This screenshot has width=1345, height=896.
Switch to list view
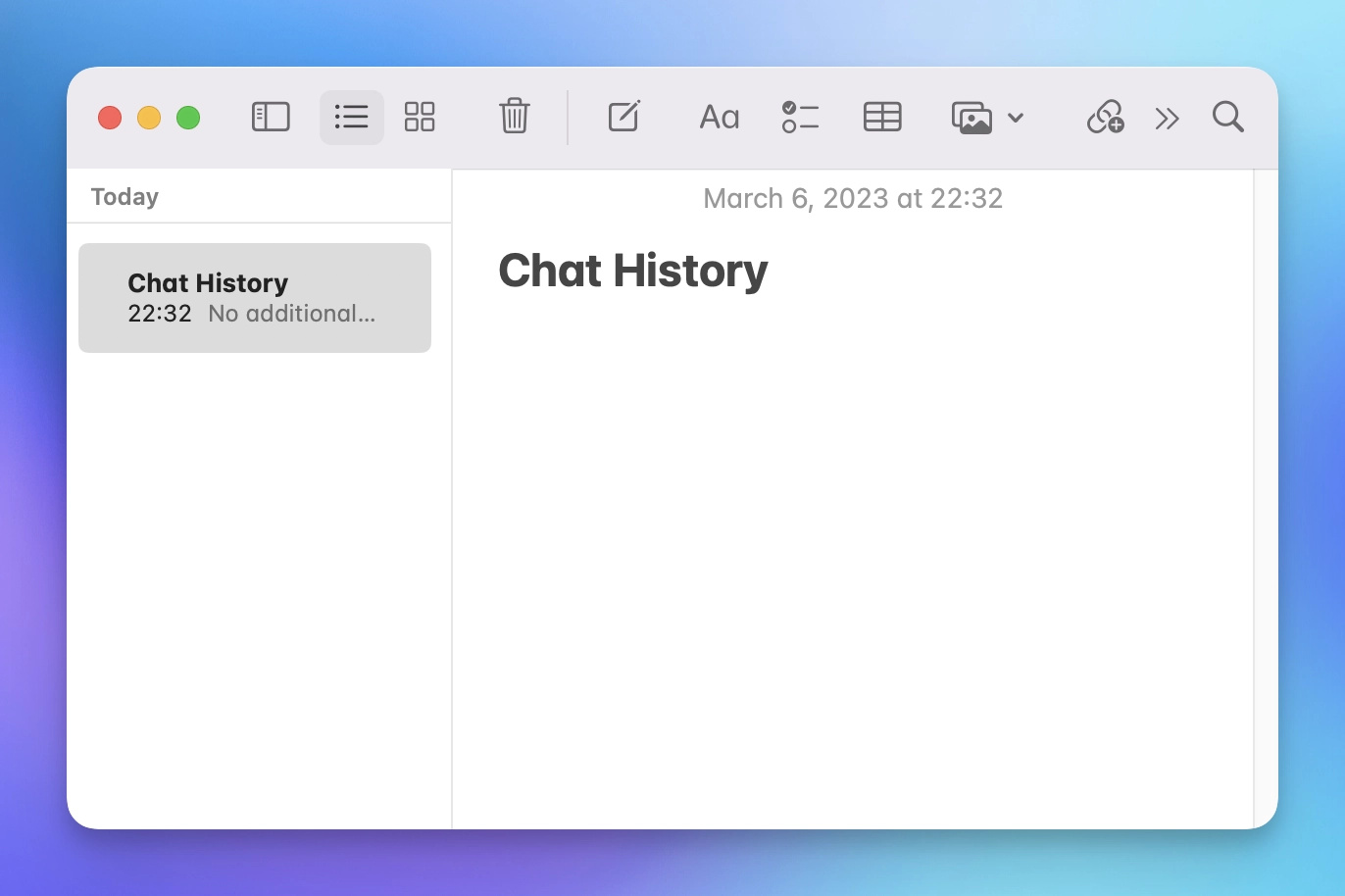click(351, 118)
